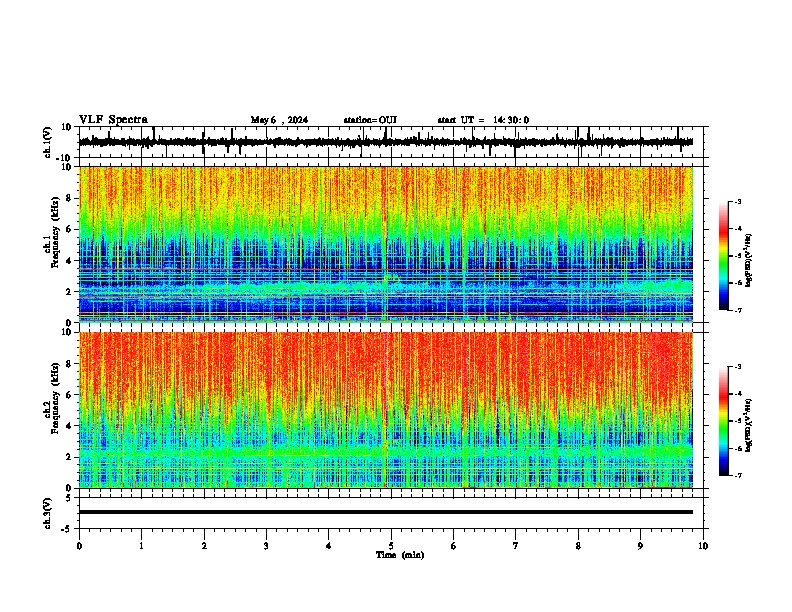The height and width of the screenshot is (612, 792).
Task: Click the ch.2 color bar unit label
Action: click(x=749, y=425)
